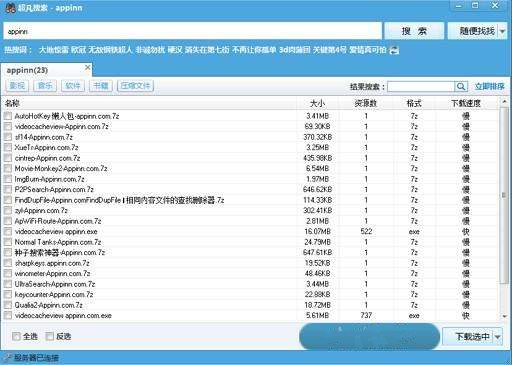Open the 随便找找 dropdown arrow
Image resolution: width=512 pixels, height=365 pixels.
(502, 32)
